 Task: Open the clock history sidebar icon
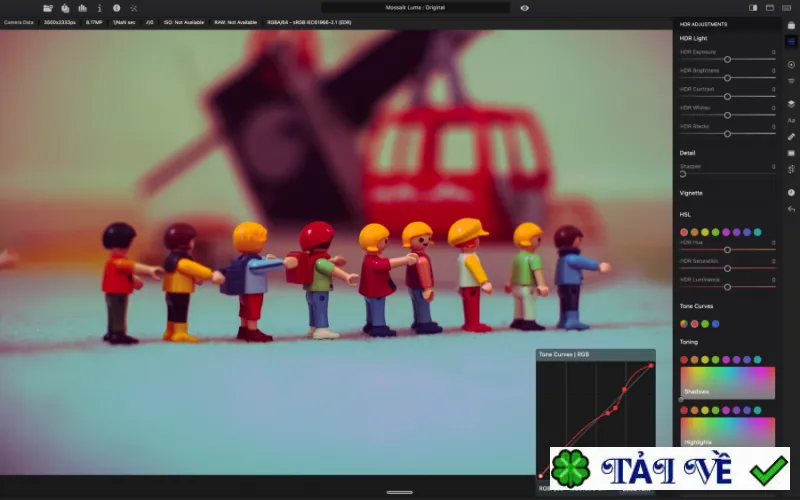(791, 192)
